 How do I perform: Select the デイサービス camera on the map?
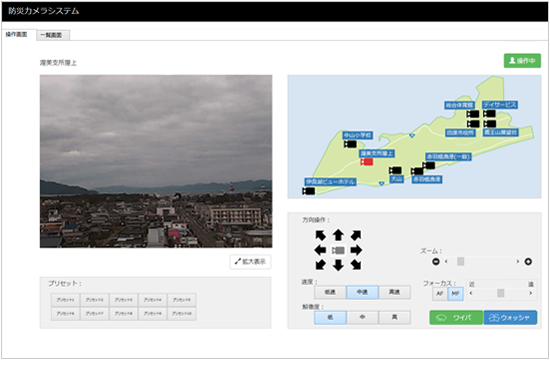click(489, 113)
